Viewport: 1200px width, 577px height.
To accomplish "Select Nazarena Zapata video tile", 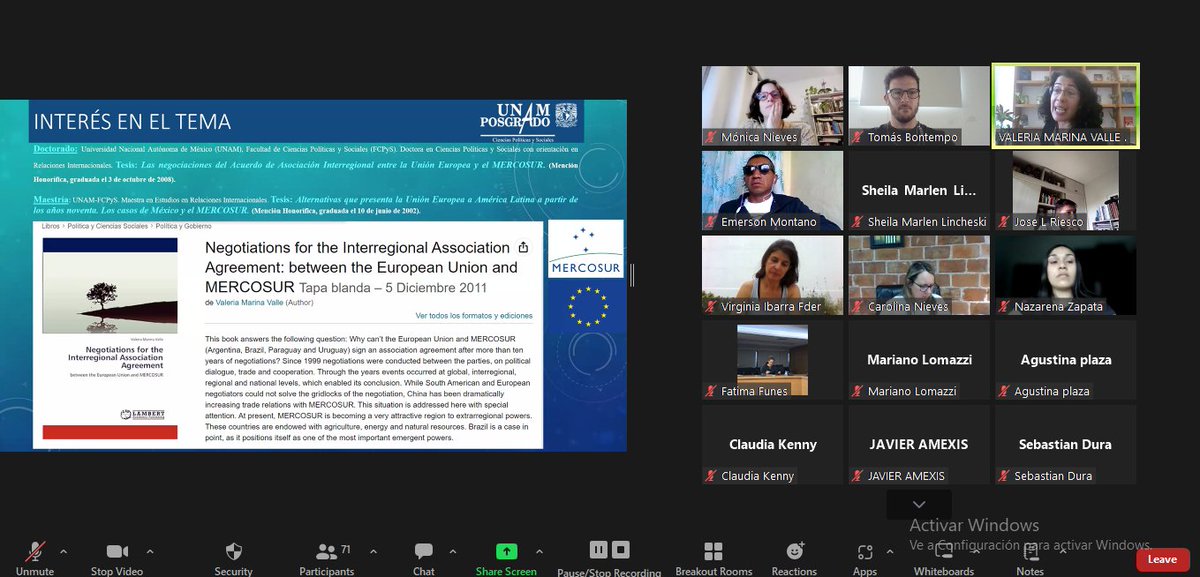I will (1065, 275).
